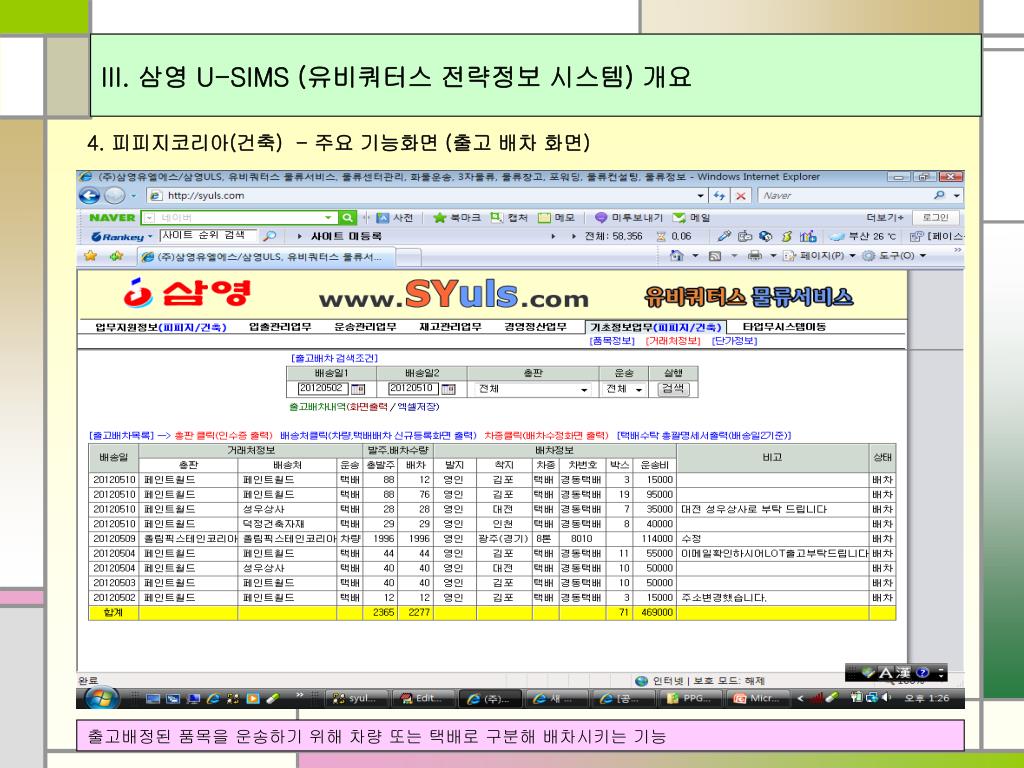Click the language bar help icon
1024x768 pixels.
922,672
